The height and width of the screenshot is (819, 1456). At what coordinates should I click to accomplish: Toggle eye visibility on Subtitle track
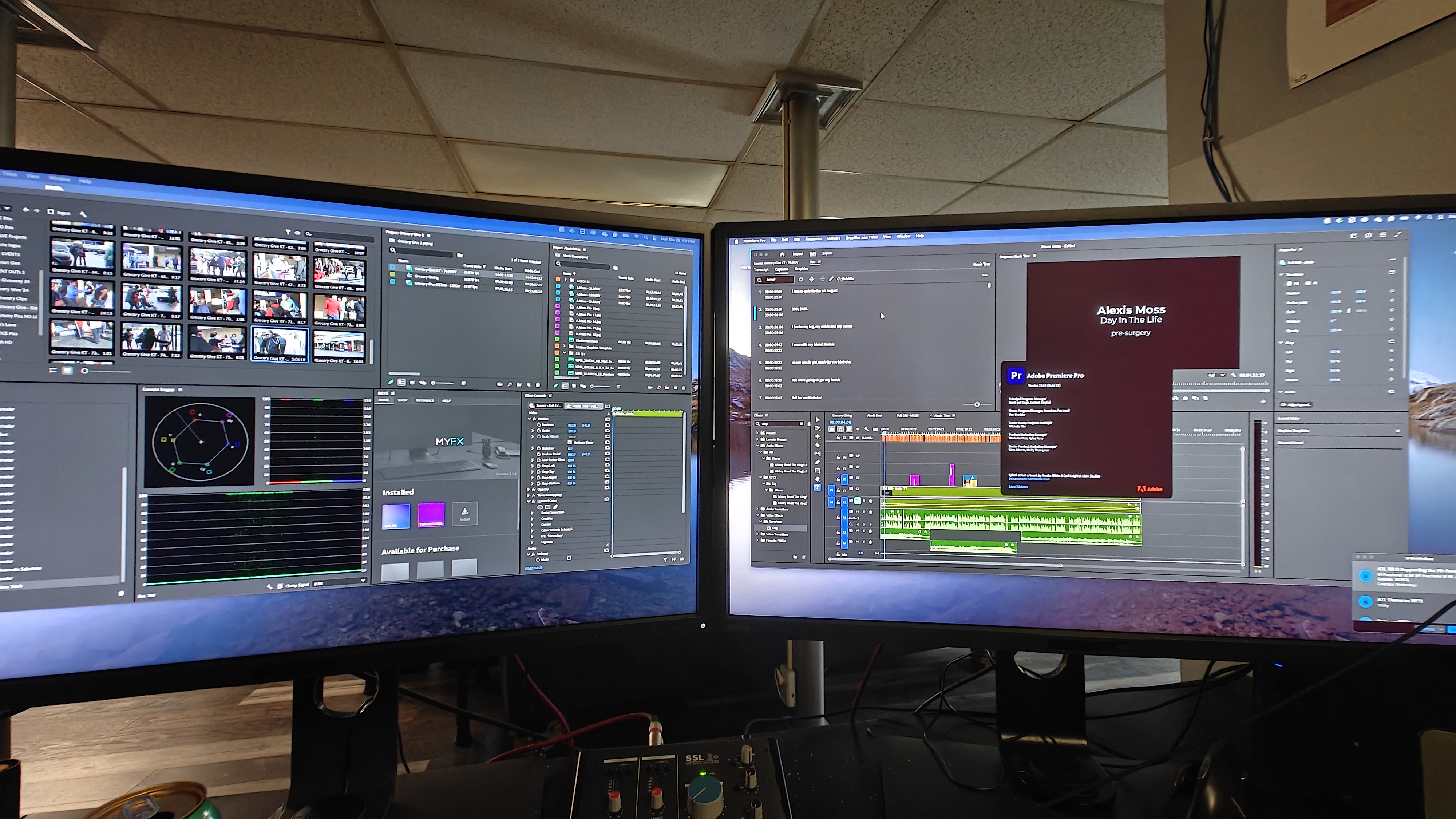tap(858, 438)
